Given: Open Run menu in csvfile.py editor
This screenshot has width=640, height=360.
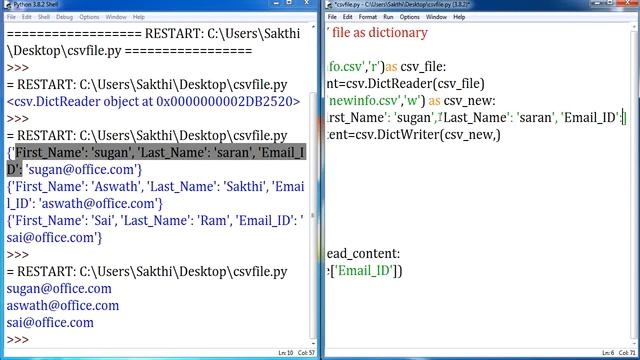Looking at the screenshot, I should pyautogui.click(x=388, y=17).
